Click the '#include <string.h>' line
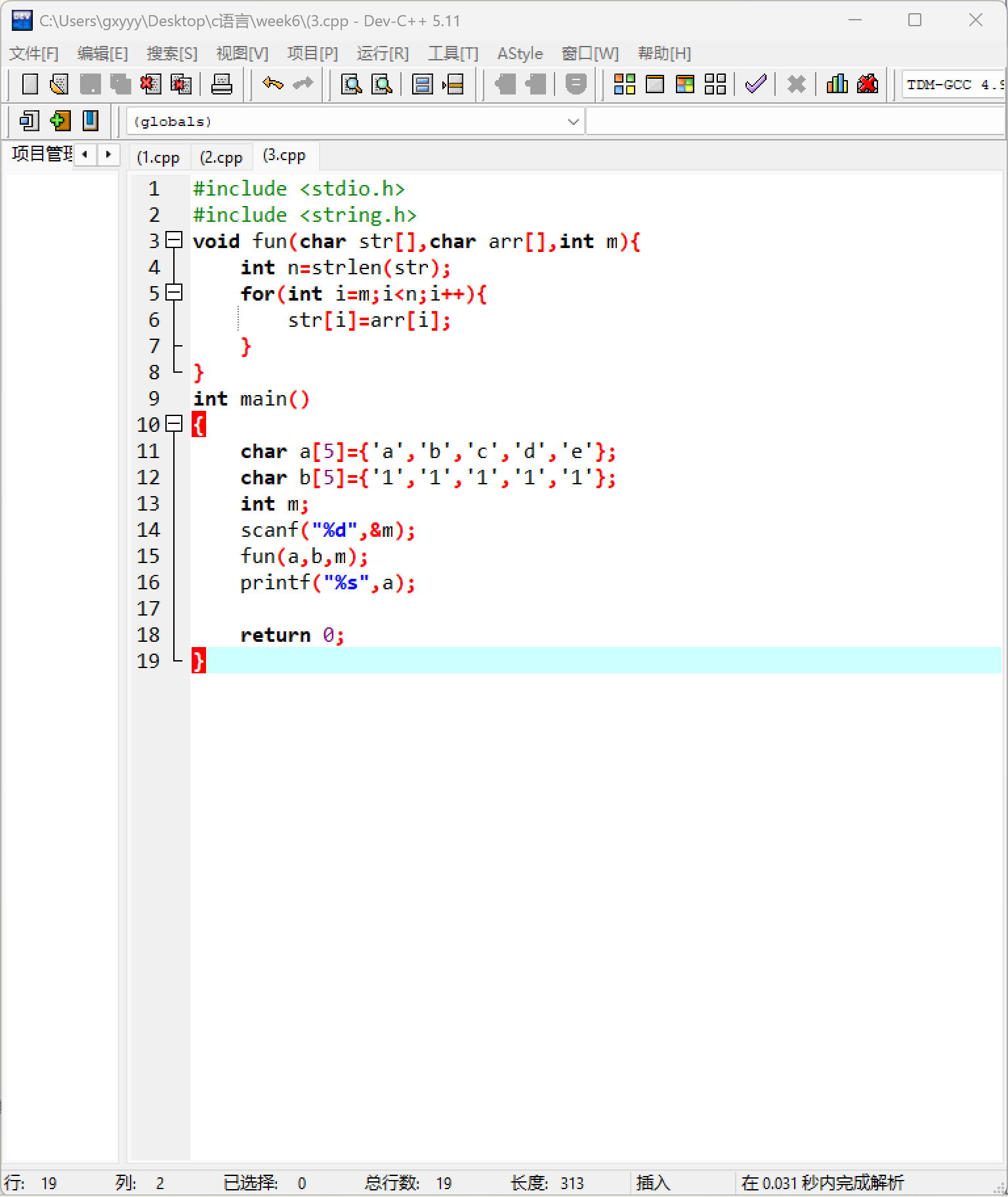Viewport: 1008px width, 1197px height. pyautogui.click(x=304, y=215)
